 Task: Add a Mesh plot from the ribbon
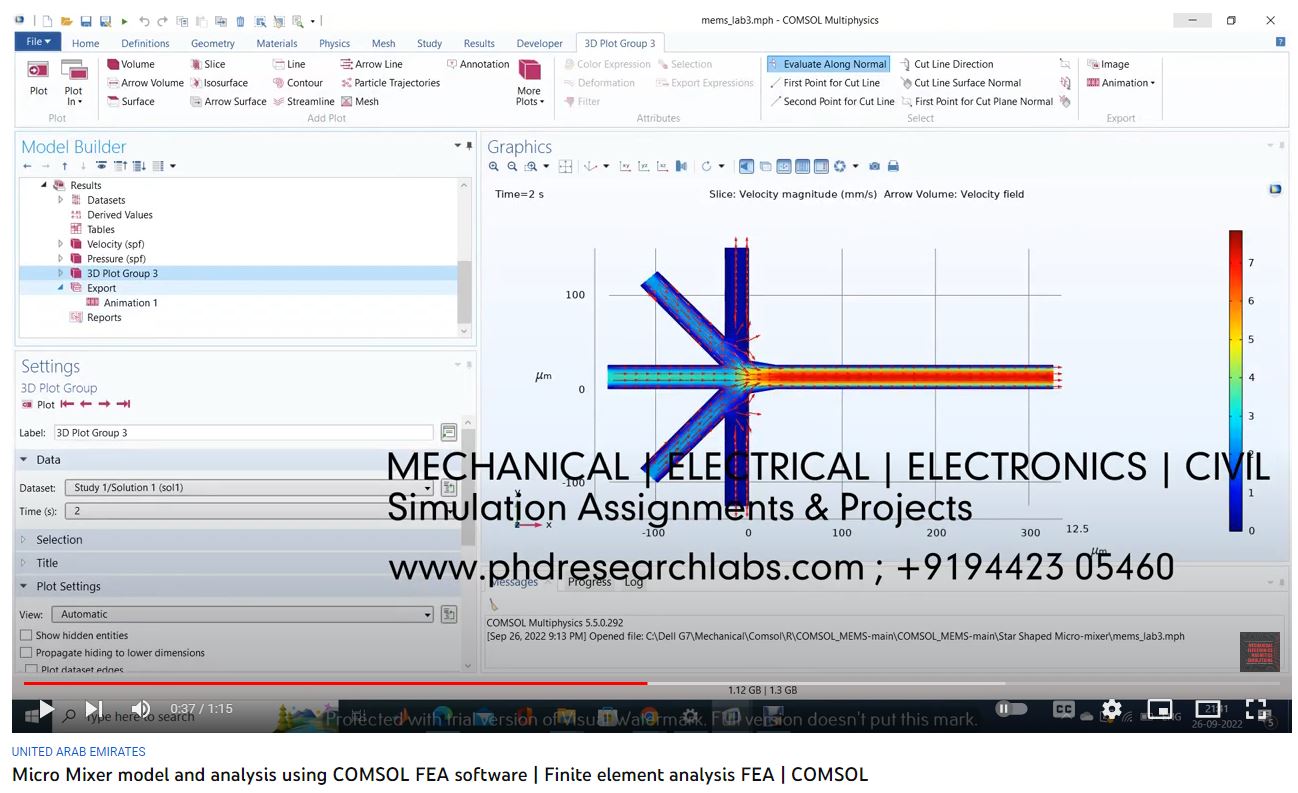pos(360,101)
